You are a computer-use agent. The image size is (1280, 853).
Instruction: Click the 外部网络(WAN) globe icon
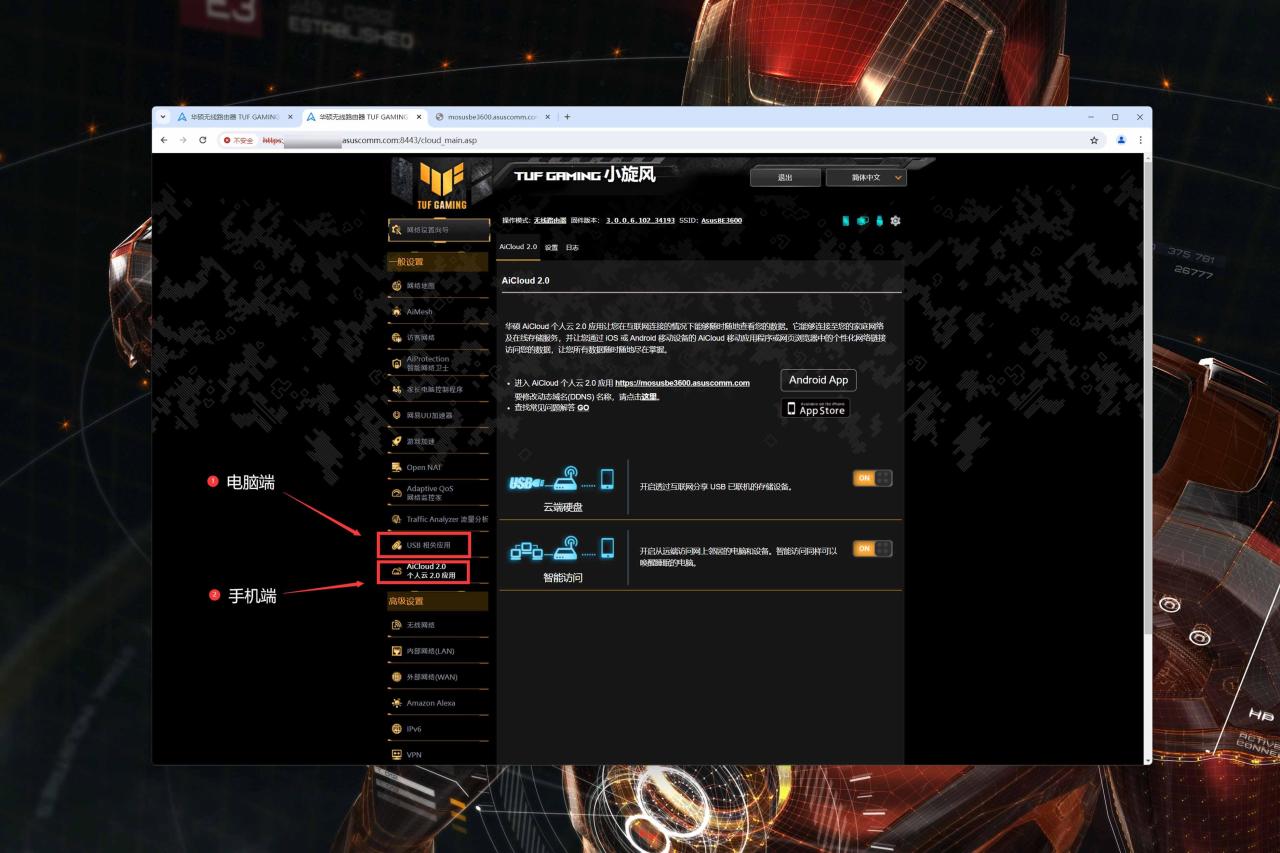(397, 677)
